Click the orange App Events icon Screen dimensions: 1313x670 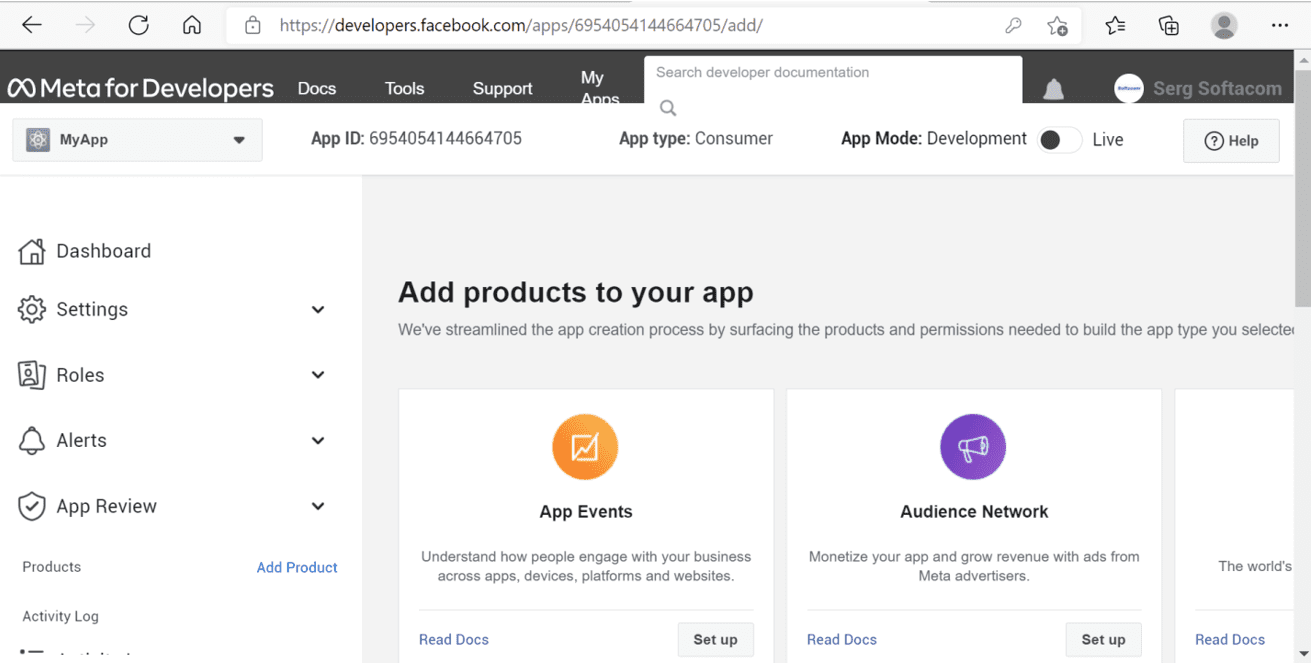[585, 447]
